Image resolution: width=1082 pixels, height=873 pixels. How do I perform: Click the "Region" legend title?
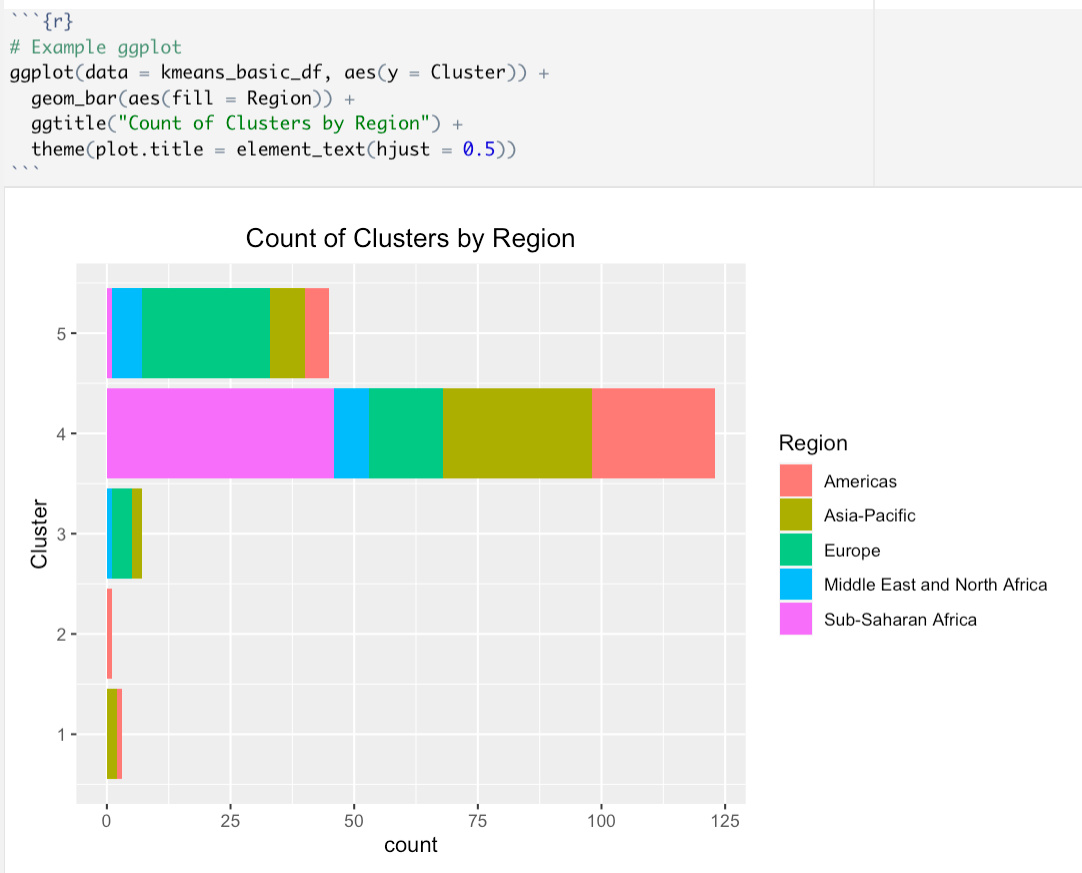click(813, 444)
